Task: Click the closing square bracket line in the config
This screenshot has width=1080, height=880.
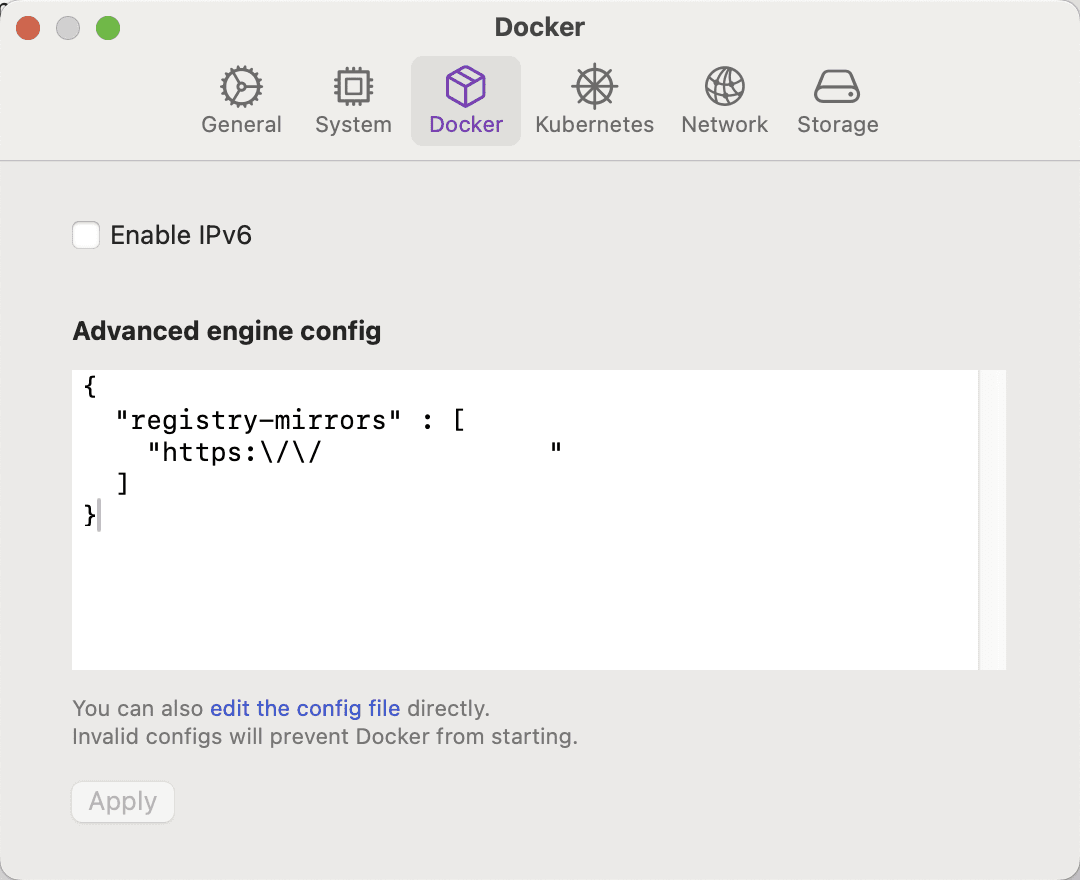Action: pos(123,484)
